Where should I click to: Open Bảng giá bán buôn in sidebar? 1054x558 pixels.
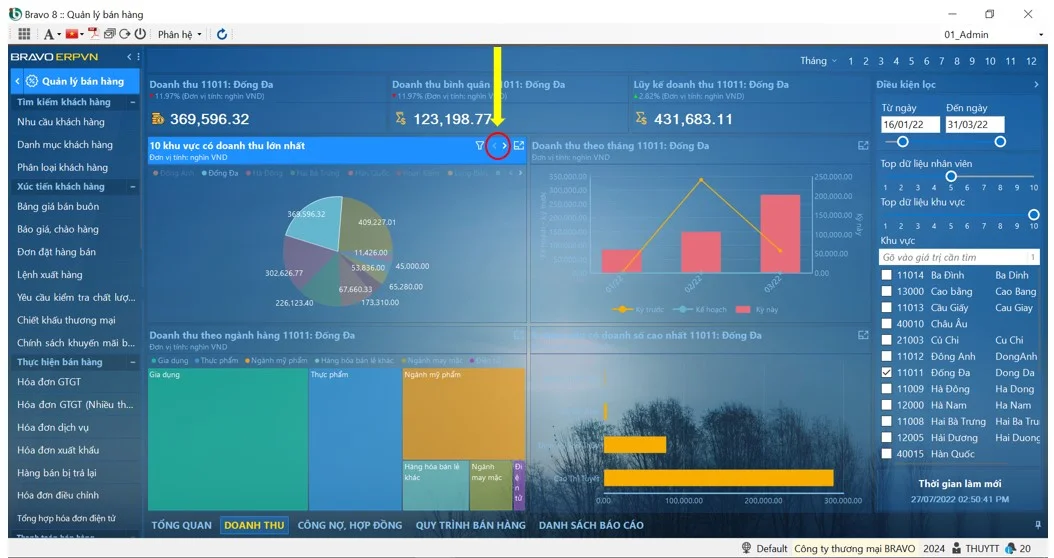(58, 207)
